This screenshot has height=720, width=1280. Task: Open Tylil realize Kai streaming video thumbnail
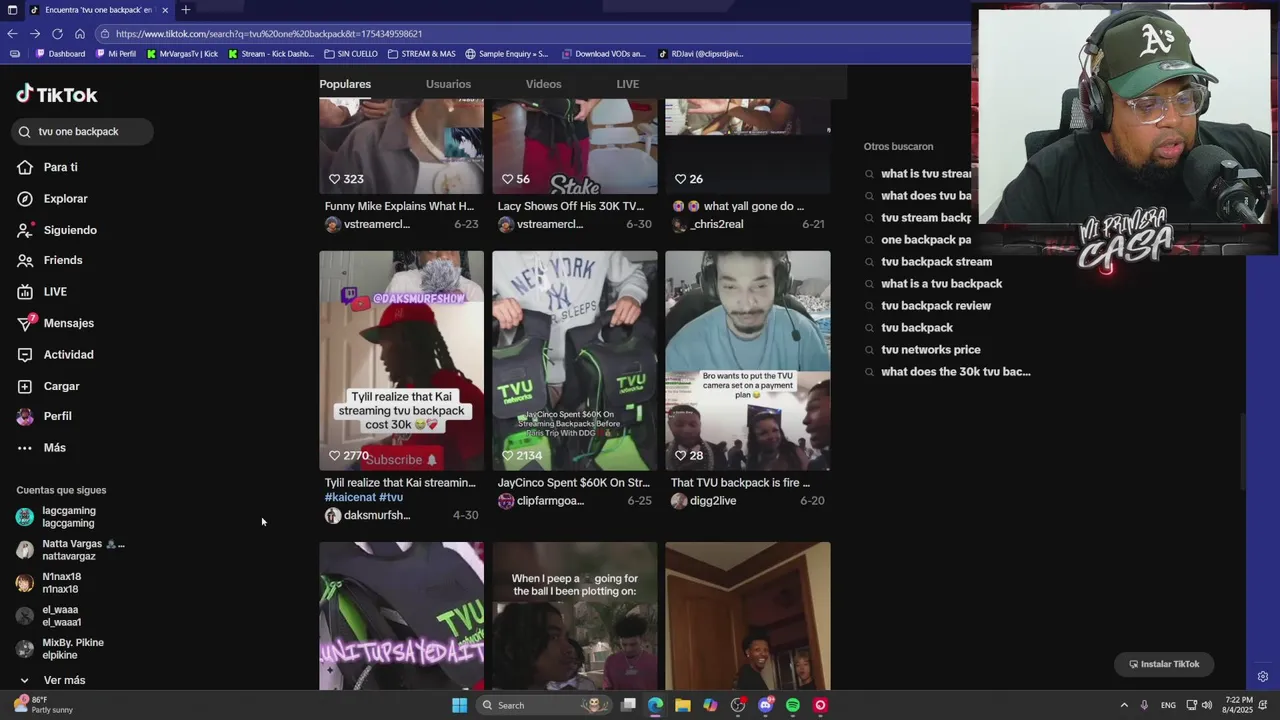tap(401, 360)
